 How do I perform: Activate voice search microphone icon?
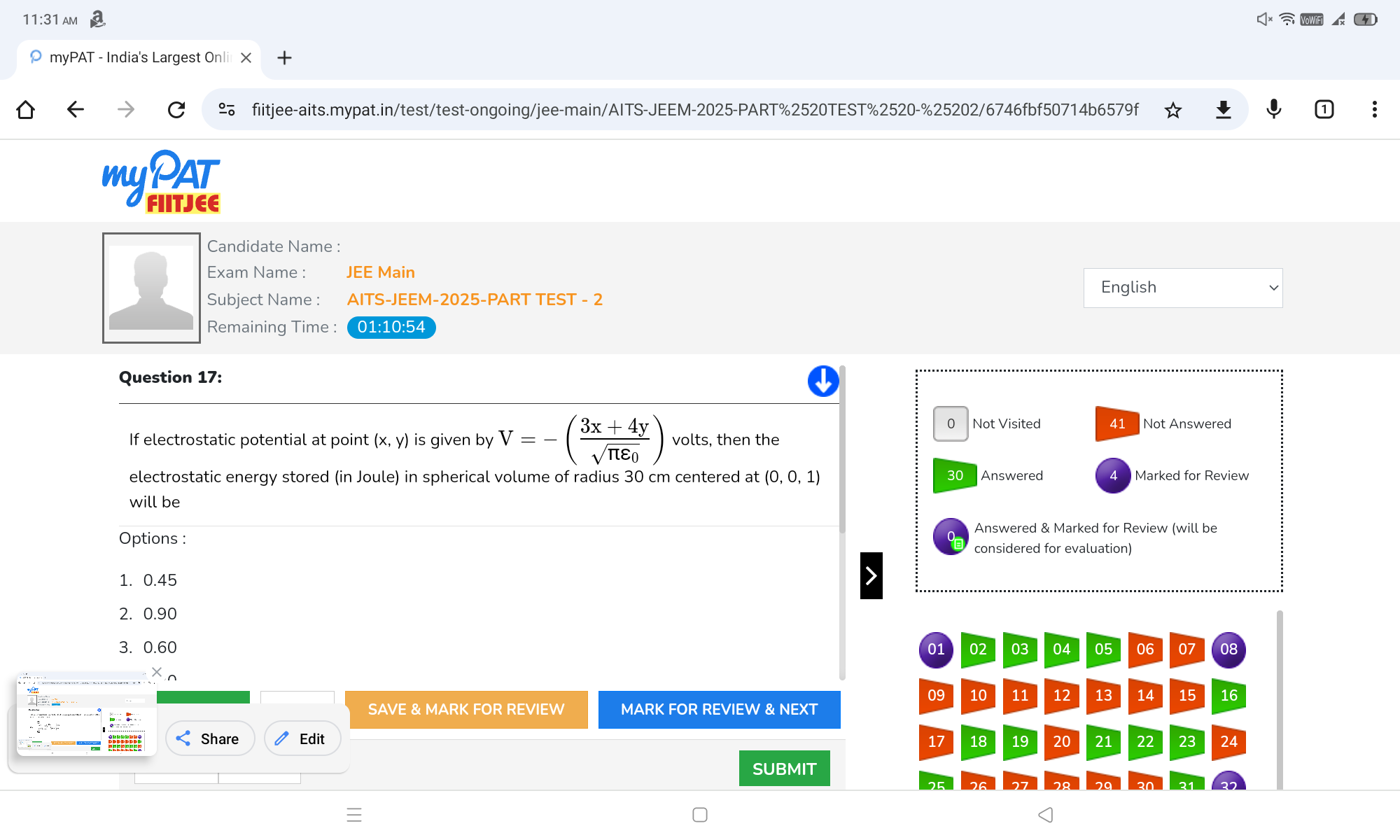click(1274, 109)
